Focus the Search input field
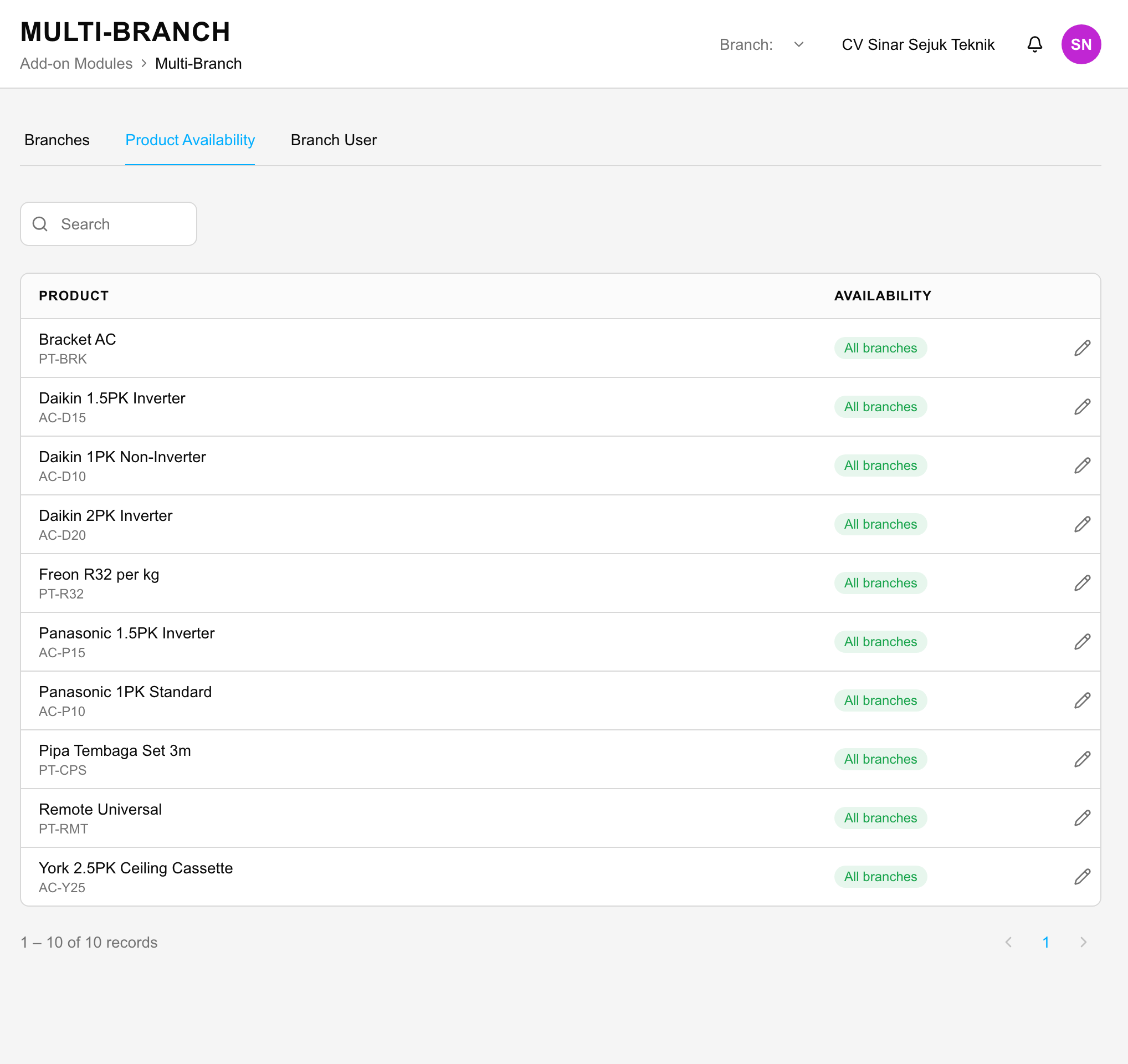The height and width of the screenshot is (1064, 1128). tap(109, 224)
